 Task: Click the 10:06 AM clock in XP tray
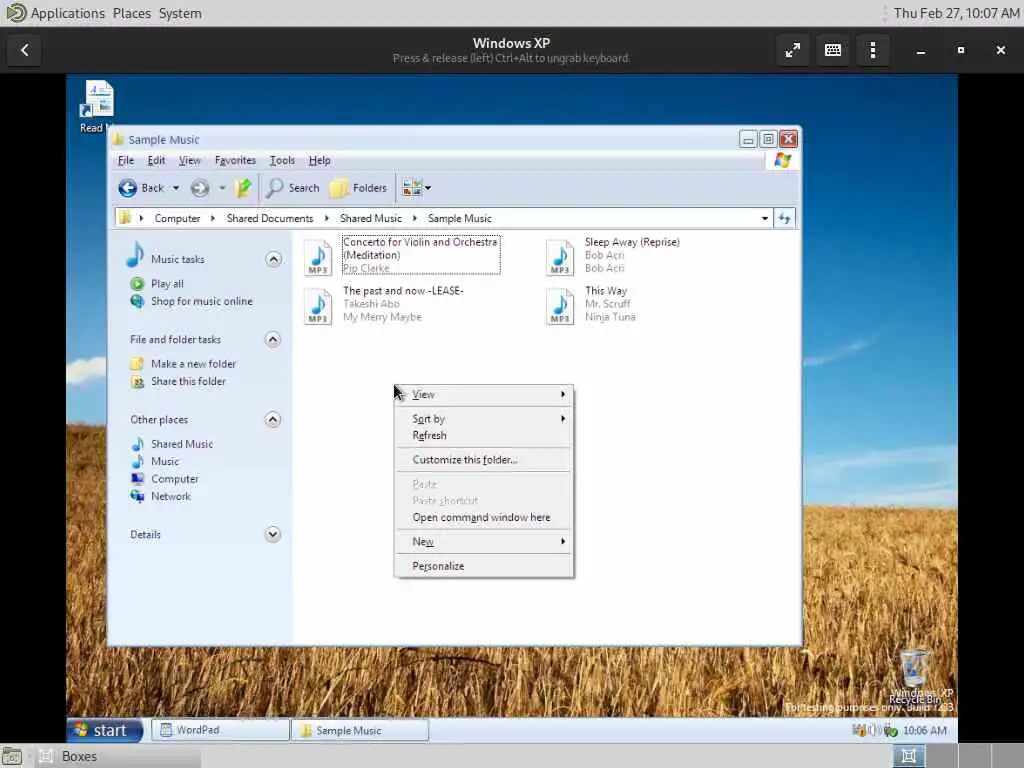click(x=925, y=730)
